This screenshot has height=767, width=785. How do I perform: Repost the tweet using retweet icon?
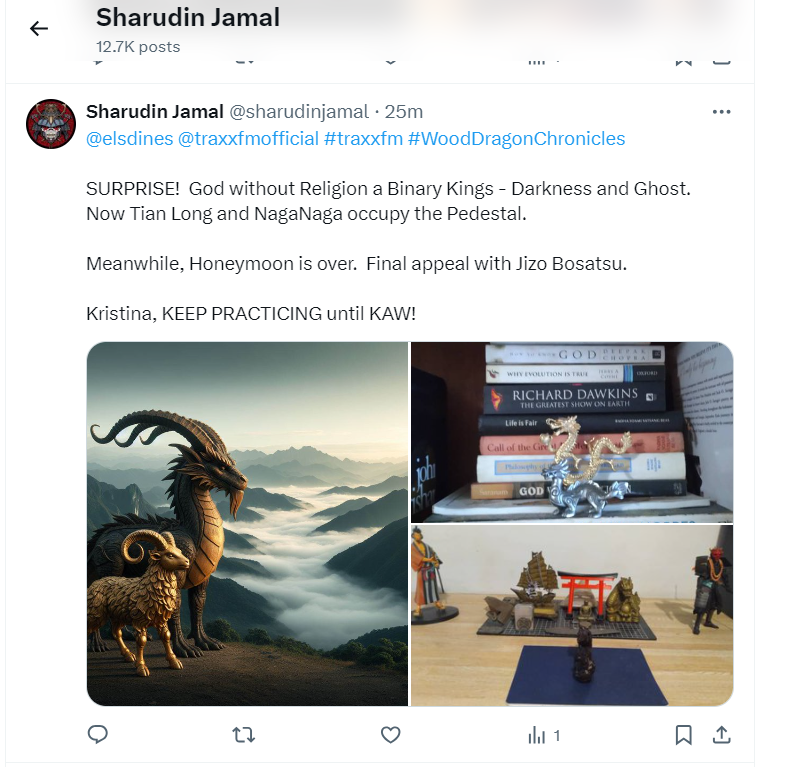(244, 735)
